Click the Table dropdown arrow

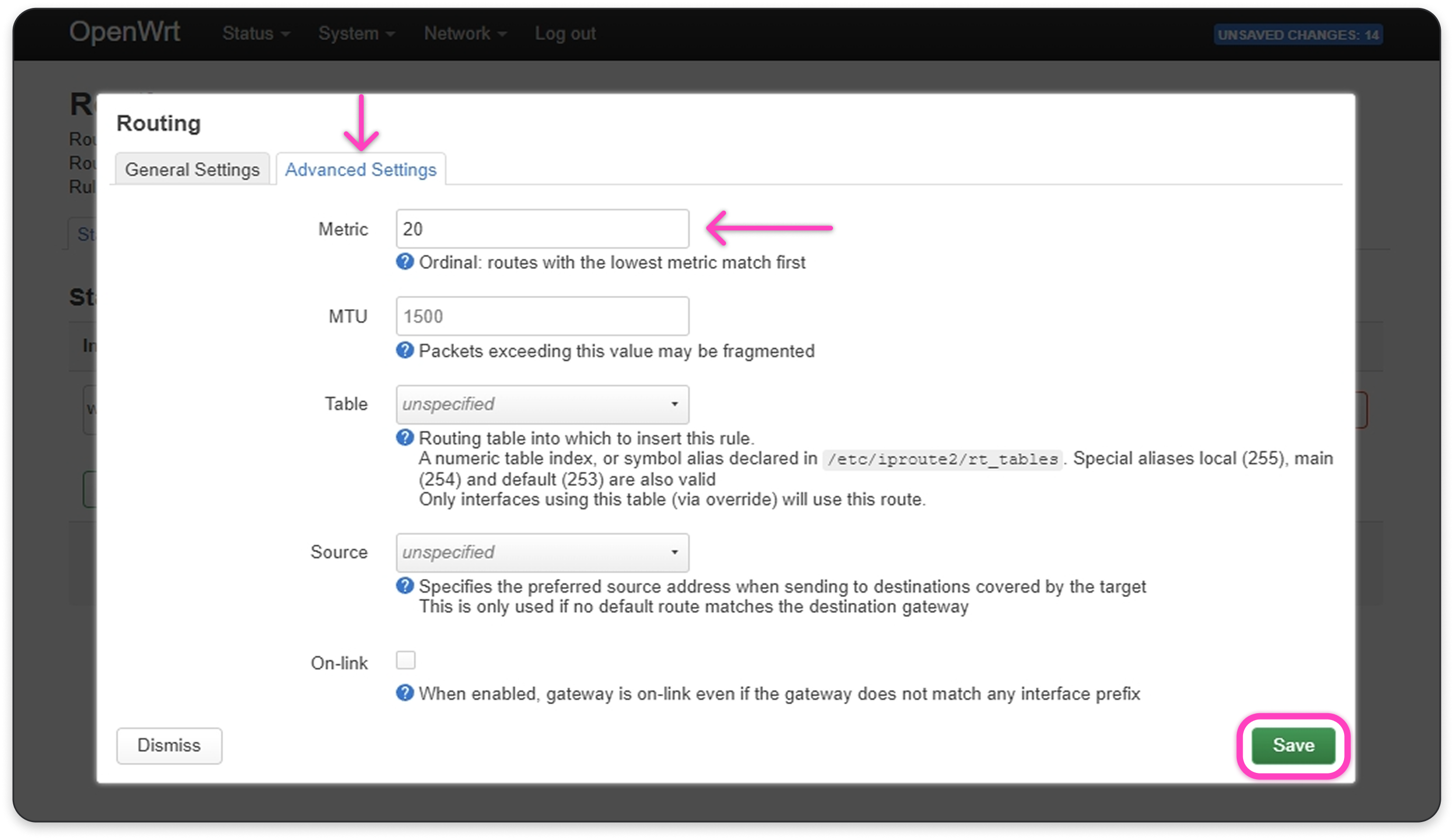point(674,405)
